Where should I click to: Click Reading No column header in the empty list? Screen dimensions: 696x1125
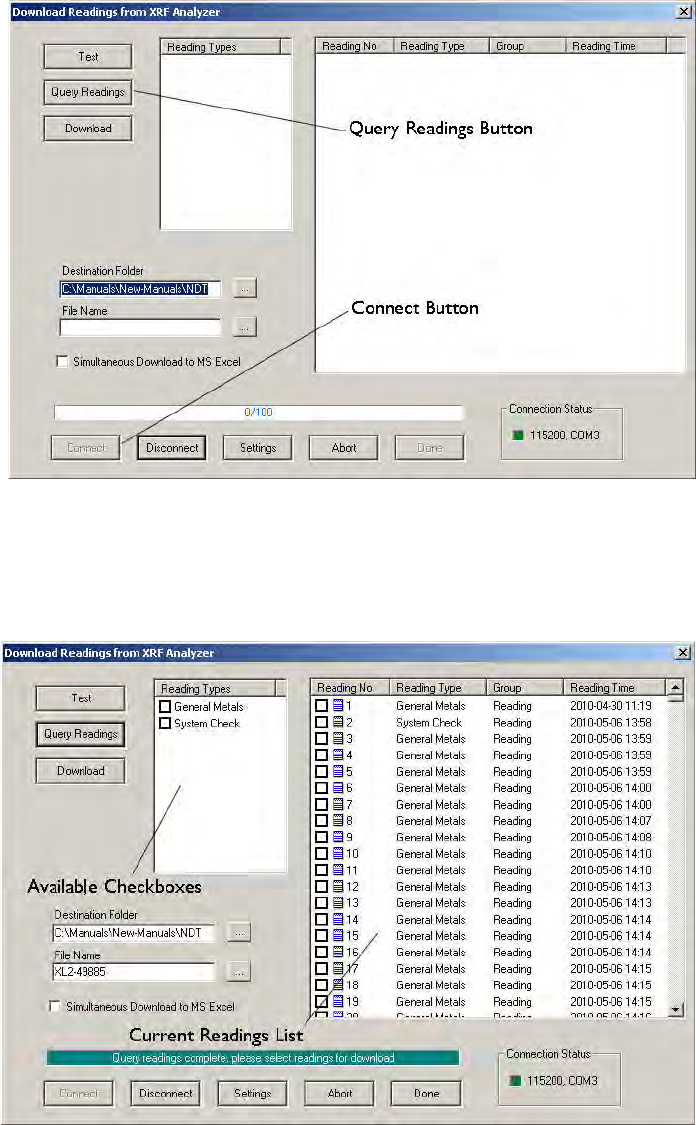pyautogui.click(x=354, y=46)
